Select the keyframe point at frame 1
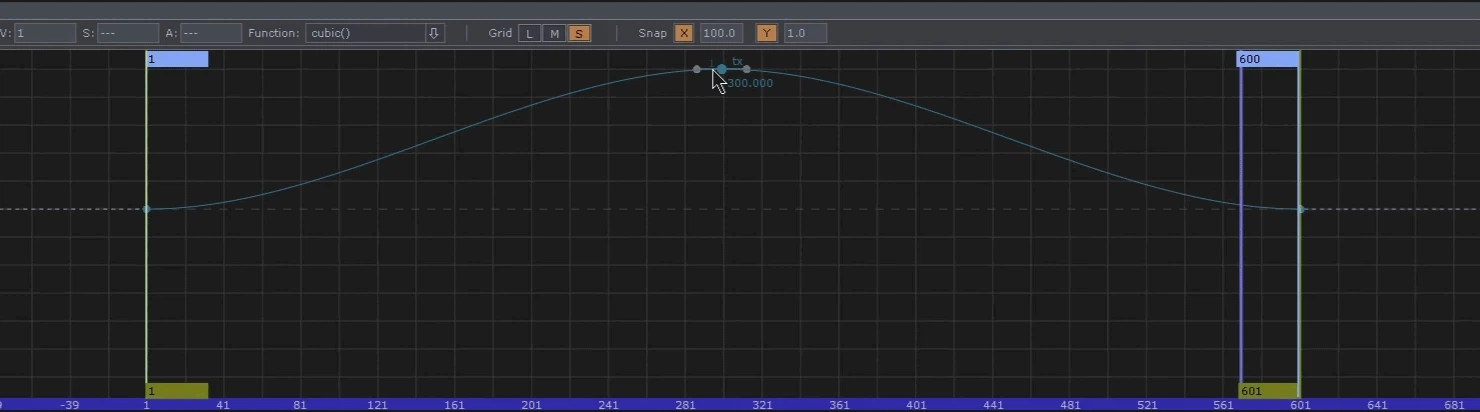This screenshot has width=1480, height=412. [147, 209]
